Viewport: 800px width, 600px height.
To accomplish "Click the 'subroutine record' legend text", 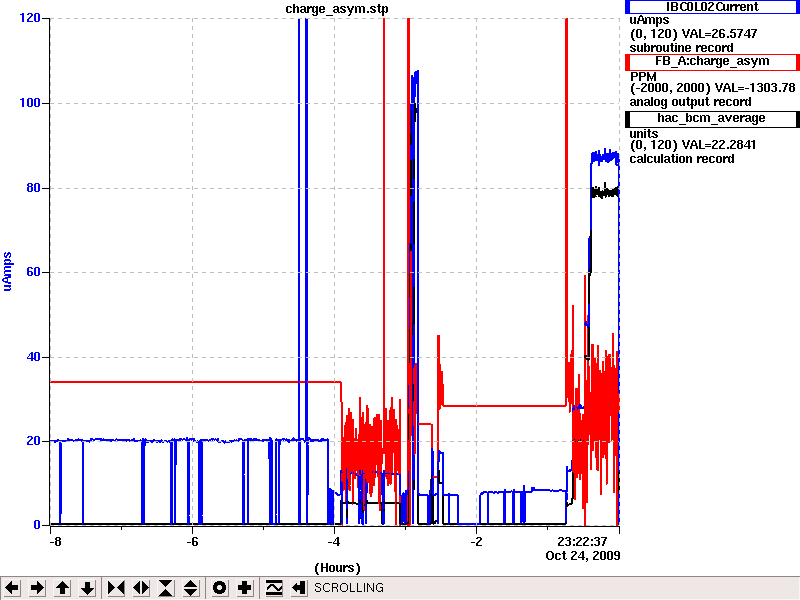I will (x=681, y=48).
